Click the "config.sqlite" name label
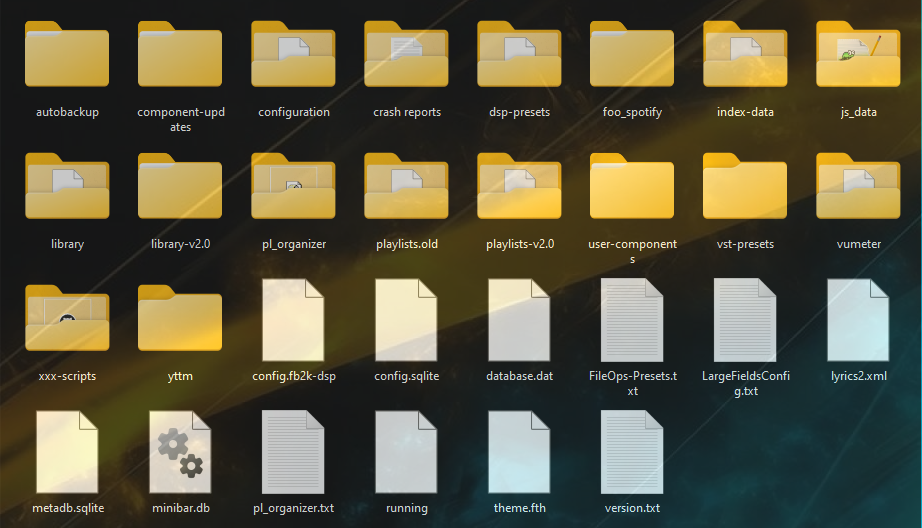The height and width of the screenshot is (528, 922). [407, 376]
